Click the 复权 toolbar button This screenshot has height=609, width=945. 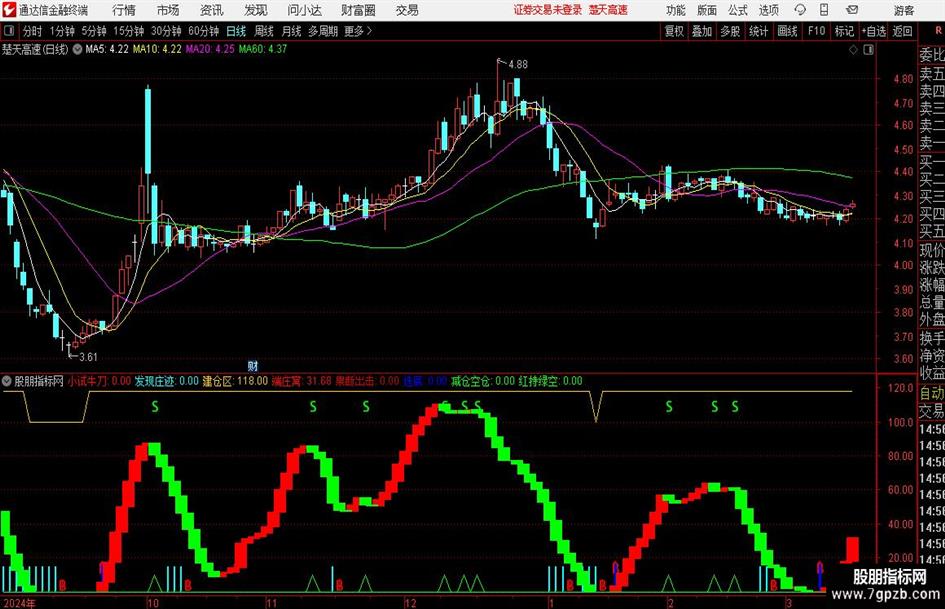[674, 31]
